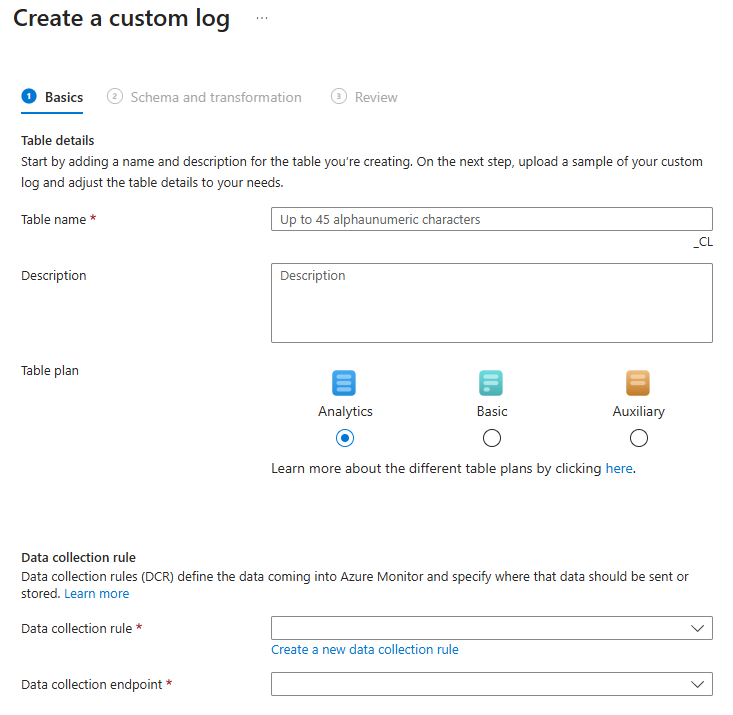This screenshot has height=715, width=733.
Task: Click the step 3 Review circle icon
Action: tap(339, 97)
